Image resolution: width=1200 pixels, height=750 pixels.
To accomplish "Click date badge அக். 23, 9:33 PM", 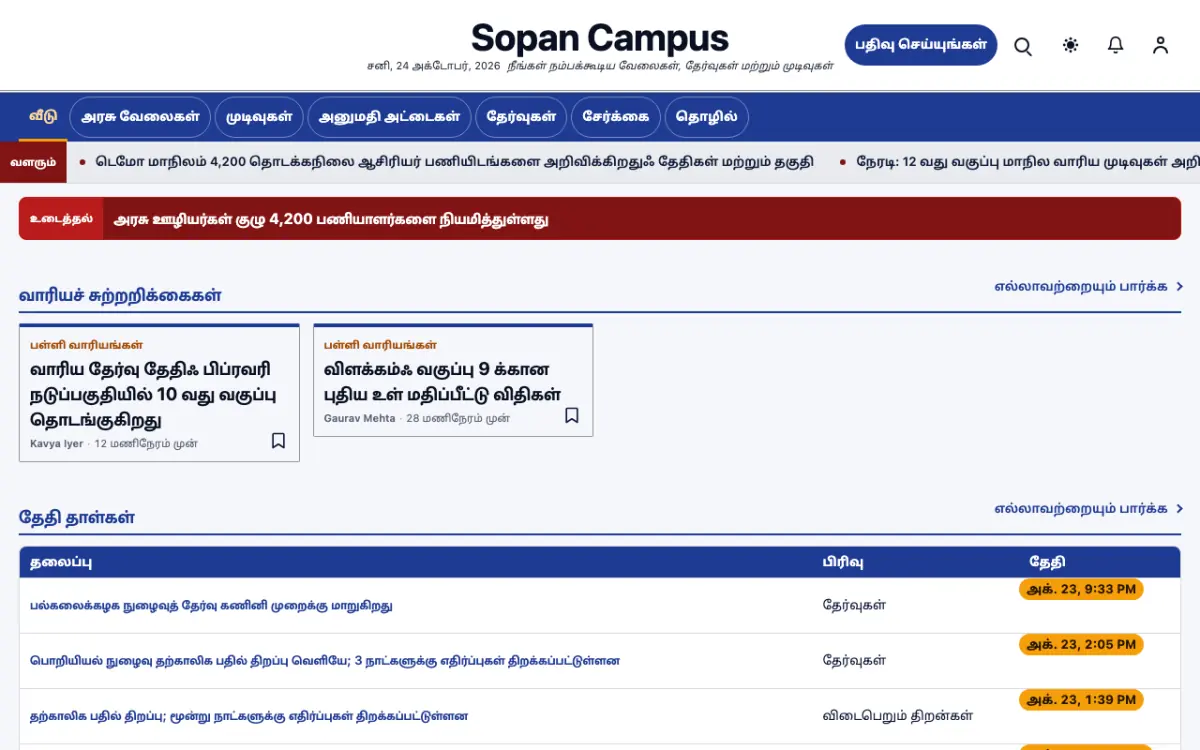I will 1081,589.
